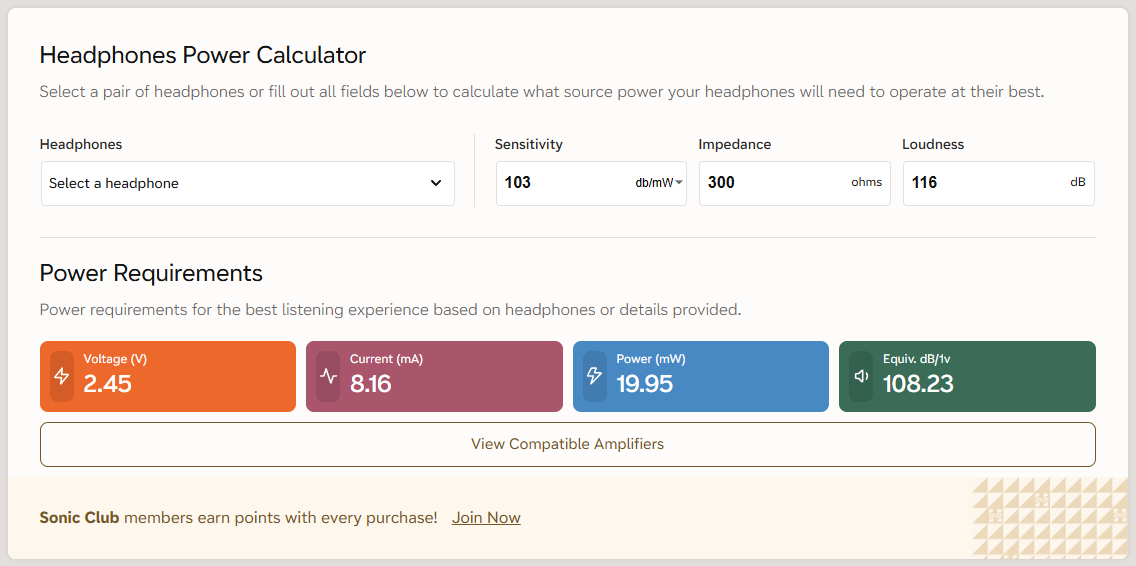Click the chevron arrow in the Headphones combo box
This screenshot has width=1136, height=566.
(x=436, y=184)
